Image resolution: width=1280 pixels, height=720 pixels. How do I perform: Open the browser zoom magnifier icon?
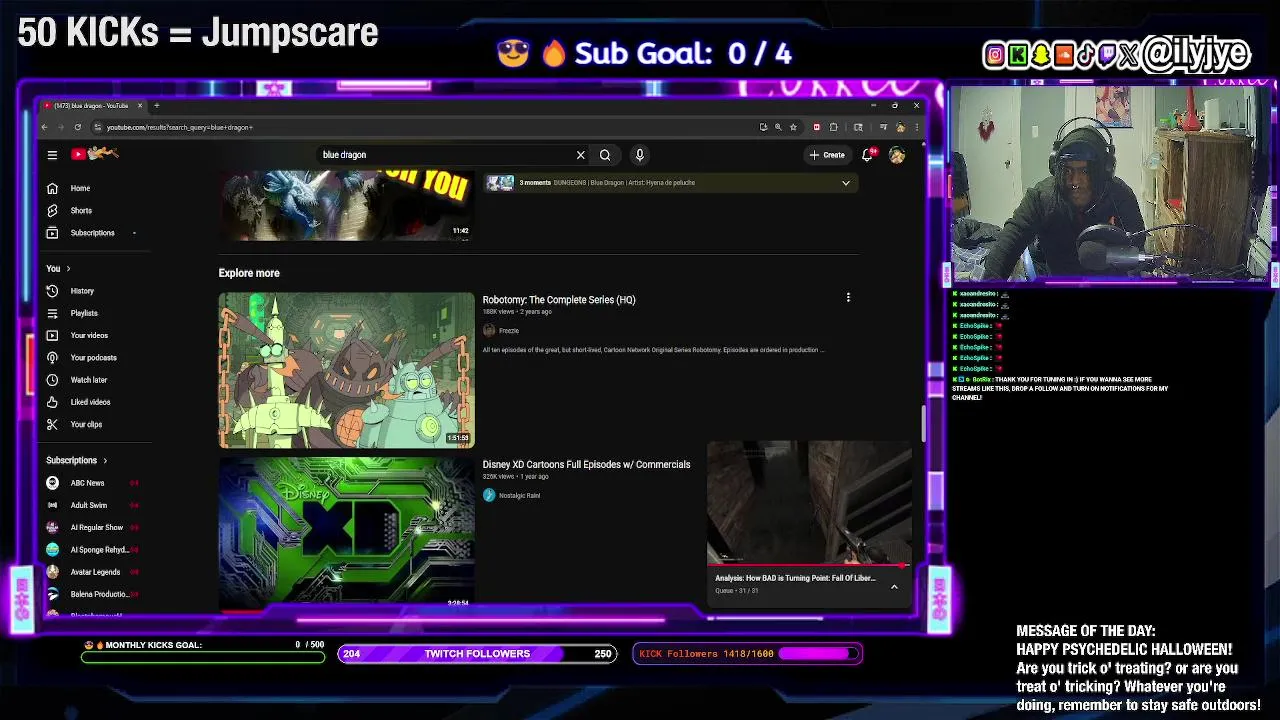point(778,127)
